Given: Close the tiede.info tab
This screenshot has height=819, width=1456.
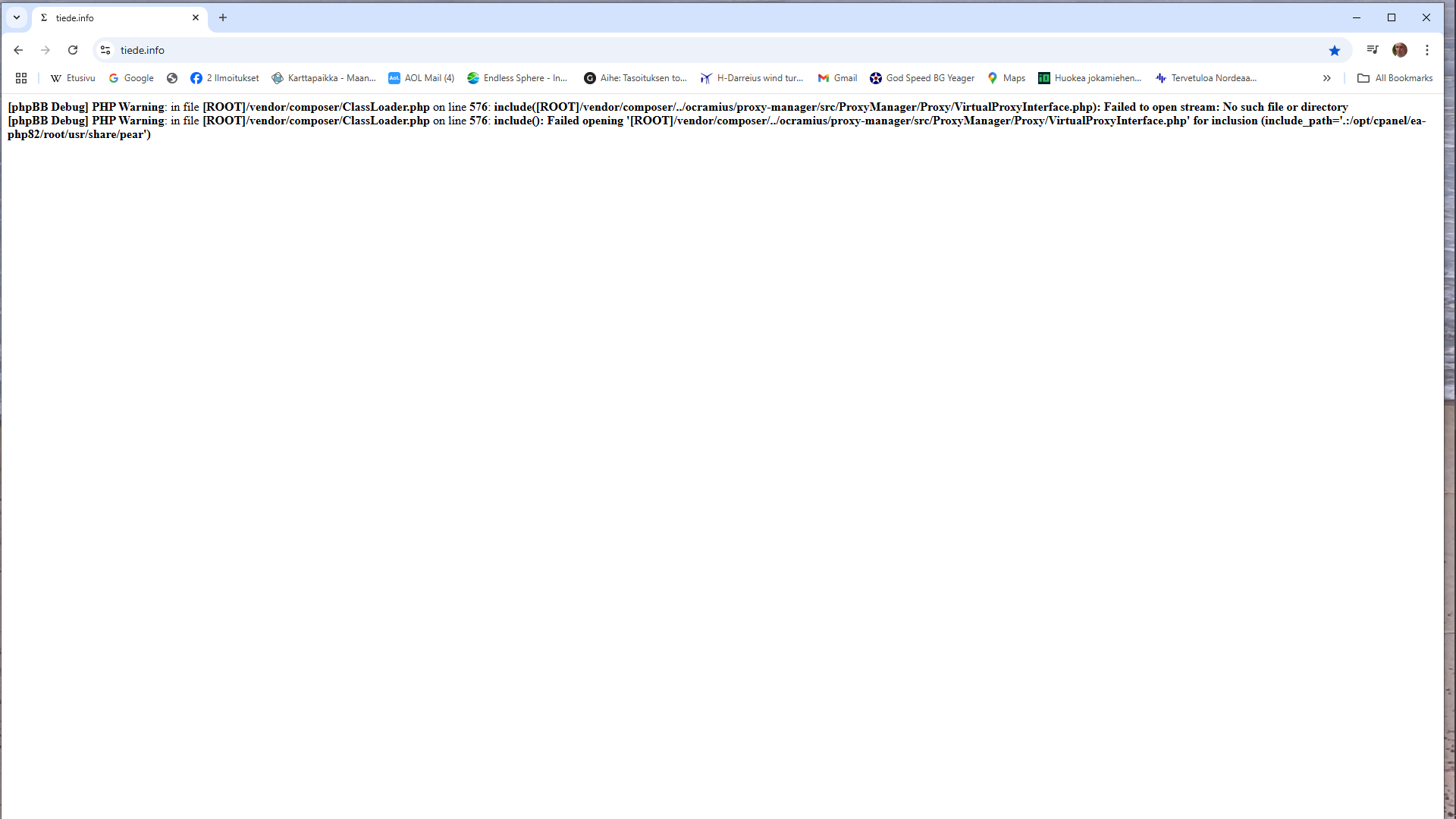Looking at the screenshot, I should pyautogui.click(x=196, y=17).
